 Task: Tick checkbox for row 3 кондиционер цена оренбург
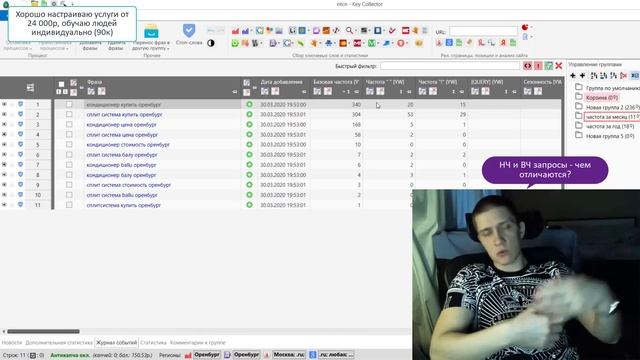[69, 124]
